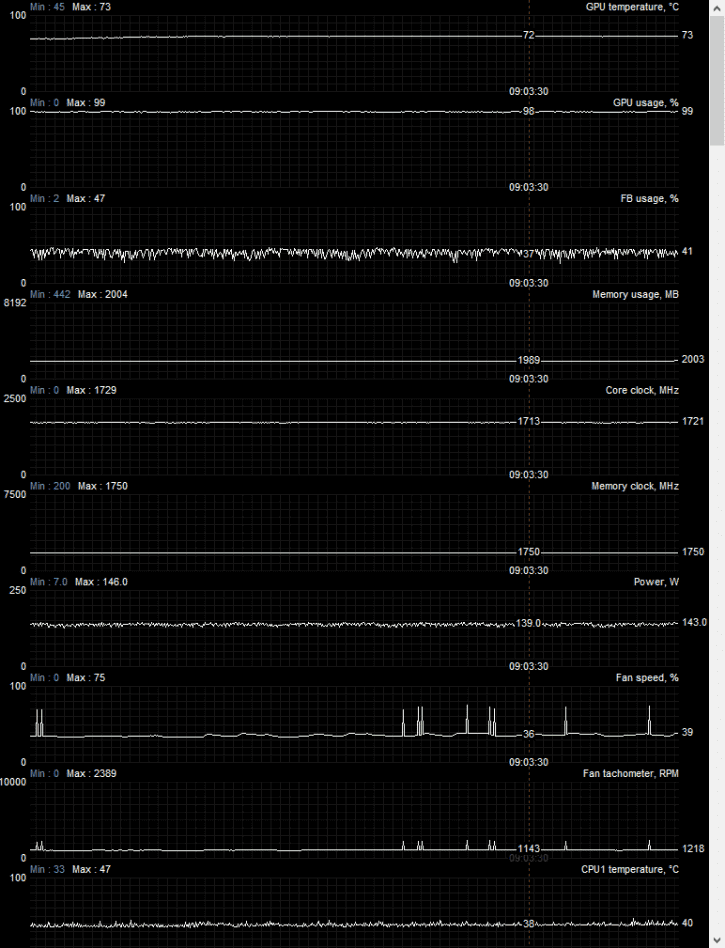Viewport: 725px width, 948px height.
Task: Click marker value 139.0 in Power graph
Action: pos(528,623)
